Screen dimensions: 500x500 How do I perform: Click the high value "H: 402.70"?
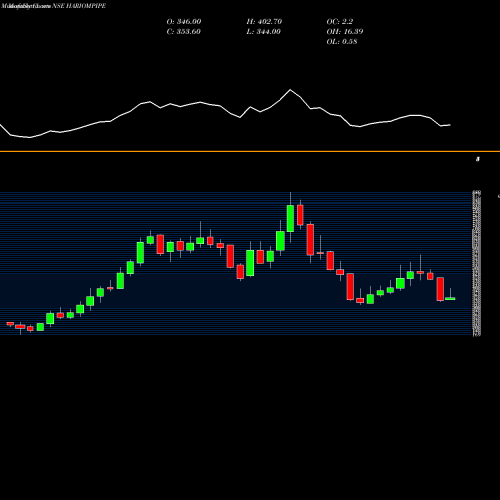coord(264,21)
